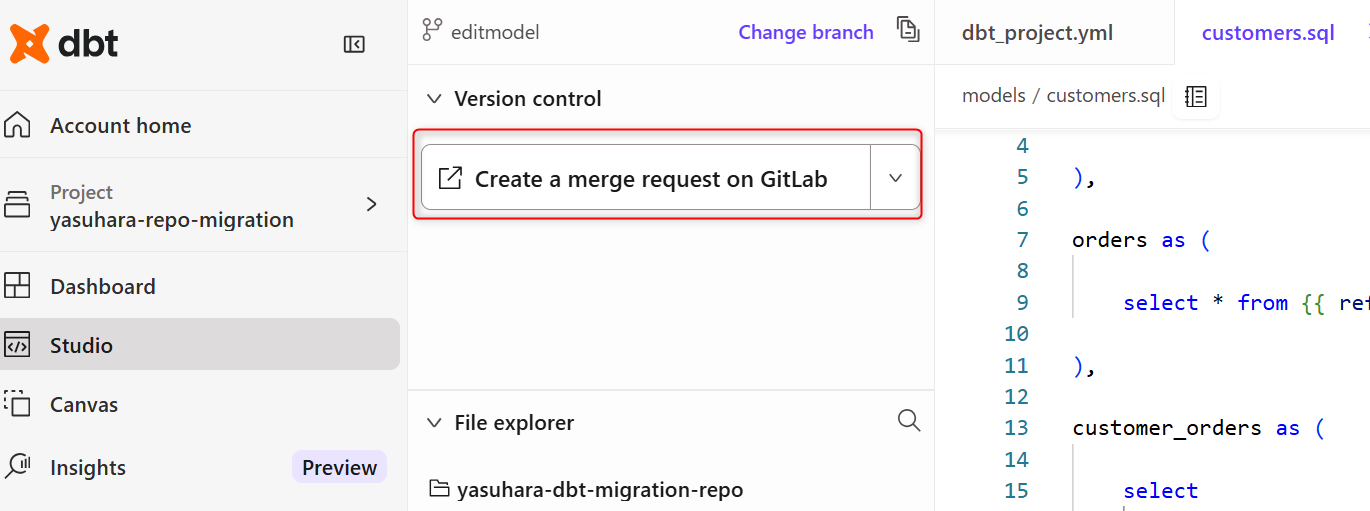Click the copy icon beside Change branch
The width and height of the screenshot is (1370, 511).
click(908, 30)
